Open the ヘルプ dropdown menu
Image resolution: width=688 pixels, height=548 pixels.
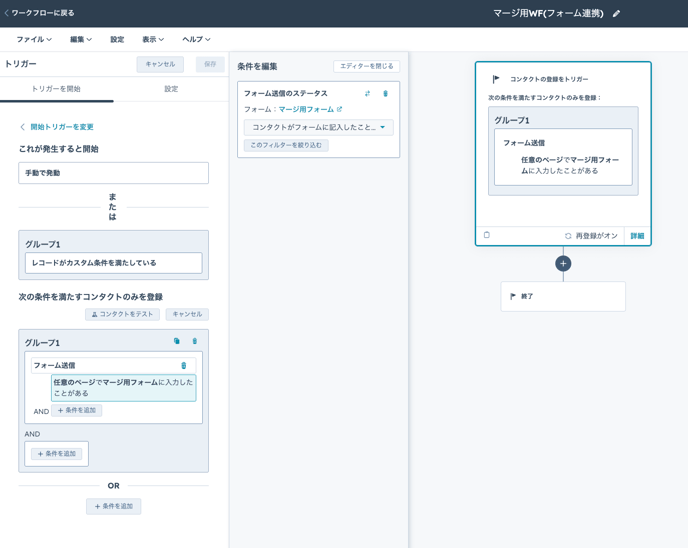[196, 40]
